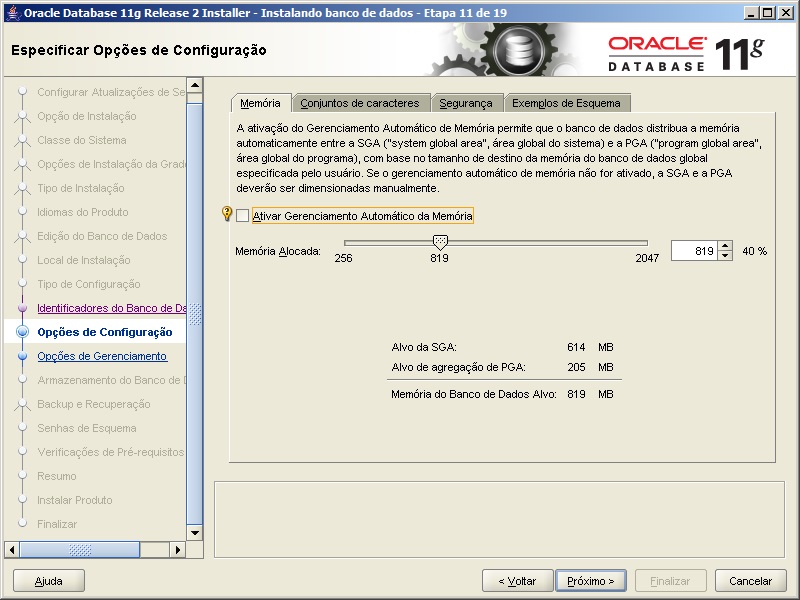This screenshot has width=800, height=600.
Task: Open the Conjuntos de caracteres tab
Action: tap(360, 103)
